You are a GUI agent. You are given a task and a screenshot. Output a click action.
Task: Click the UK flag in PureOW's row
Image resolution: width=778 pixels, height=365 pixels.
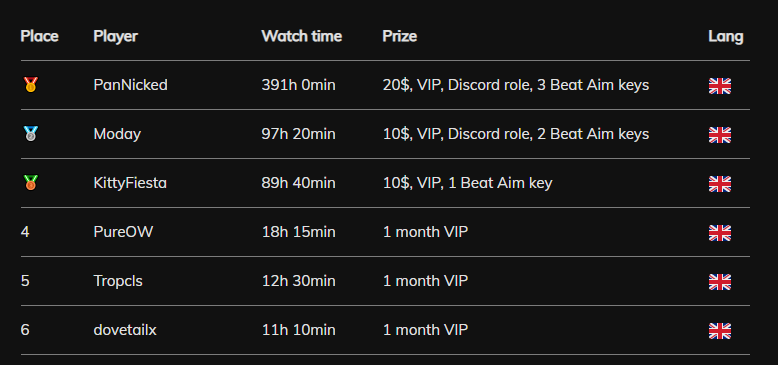[x=719, y=233]
